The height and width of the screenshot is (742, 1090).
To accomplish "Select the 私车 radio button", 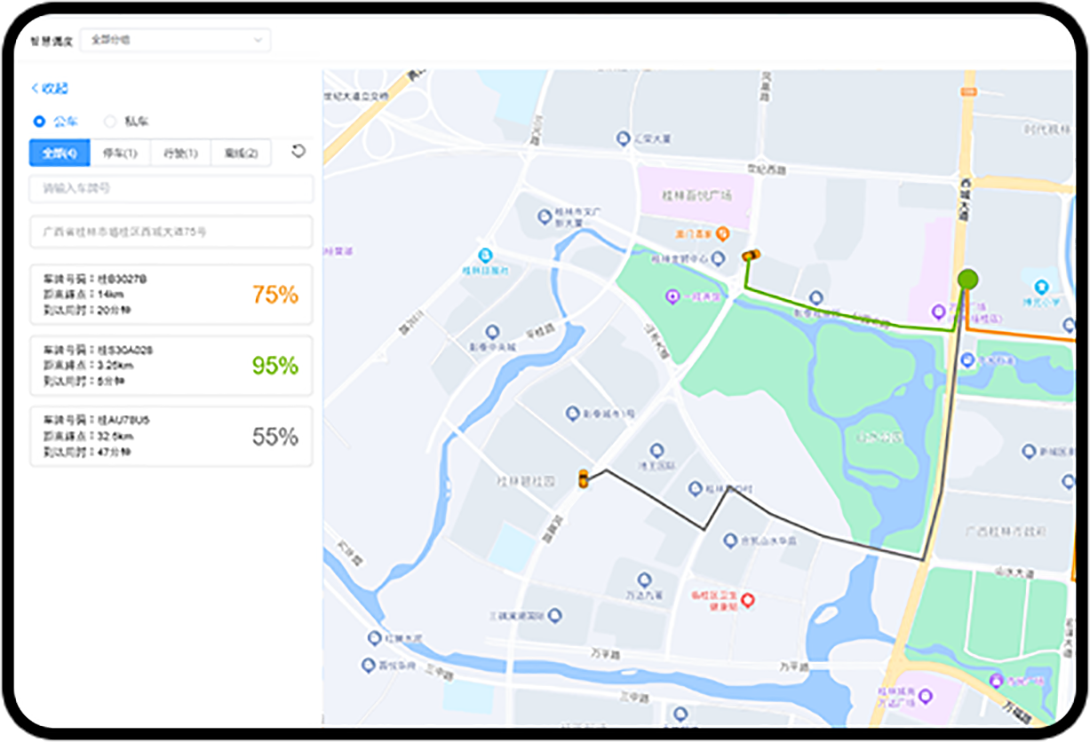I will point(110,122).
